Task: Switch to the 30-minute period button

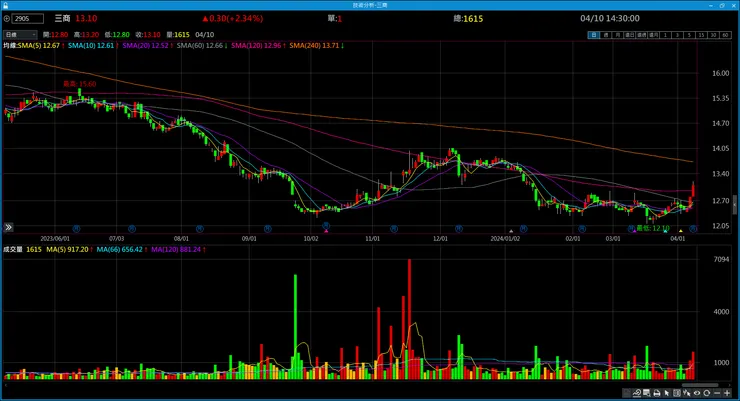Action: pyautogui.click(x=713, y=35)
